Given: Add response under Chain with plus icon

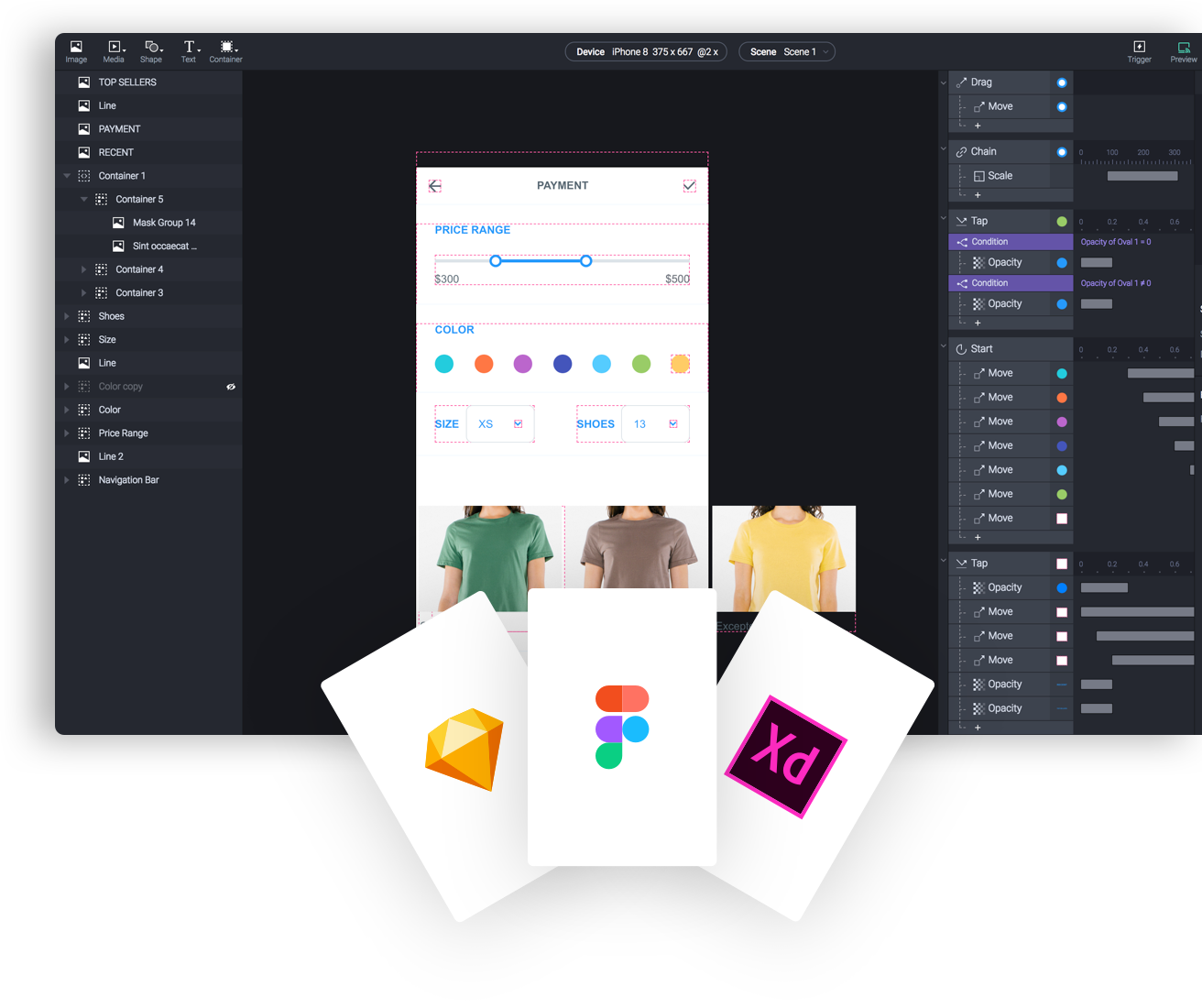Looking at the screenshot, I should pos(978,194).
